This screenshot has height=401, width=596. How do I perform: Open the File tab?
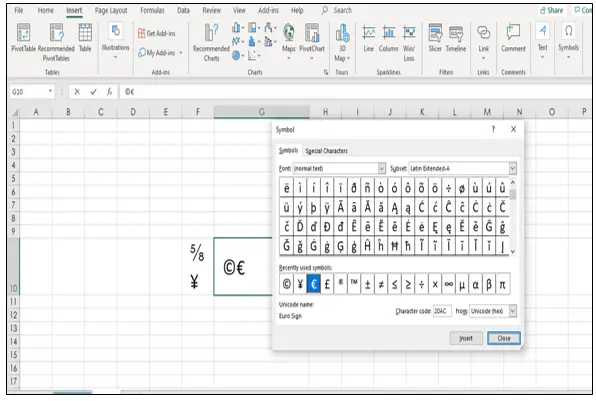click(x=19, y=10)
